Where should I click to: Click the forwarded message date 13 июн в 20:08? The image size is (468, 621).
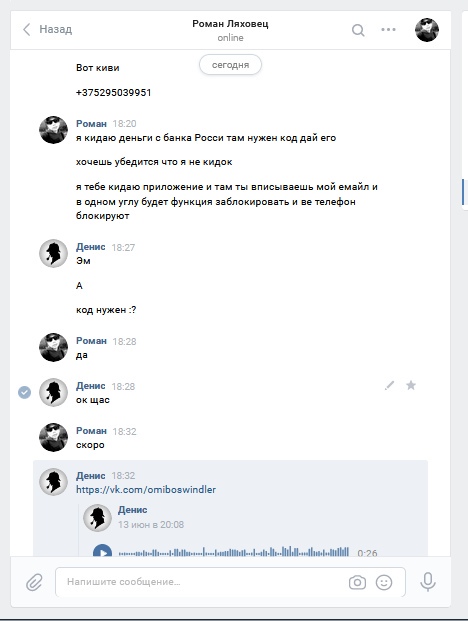151,524
